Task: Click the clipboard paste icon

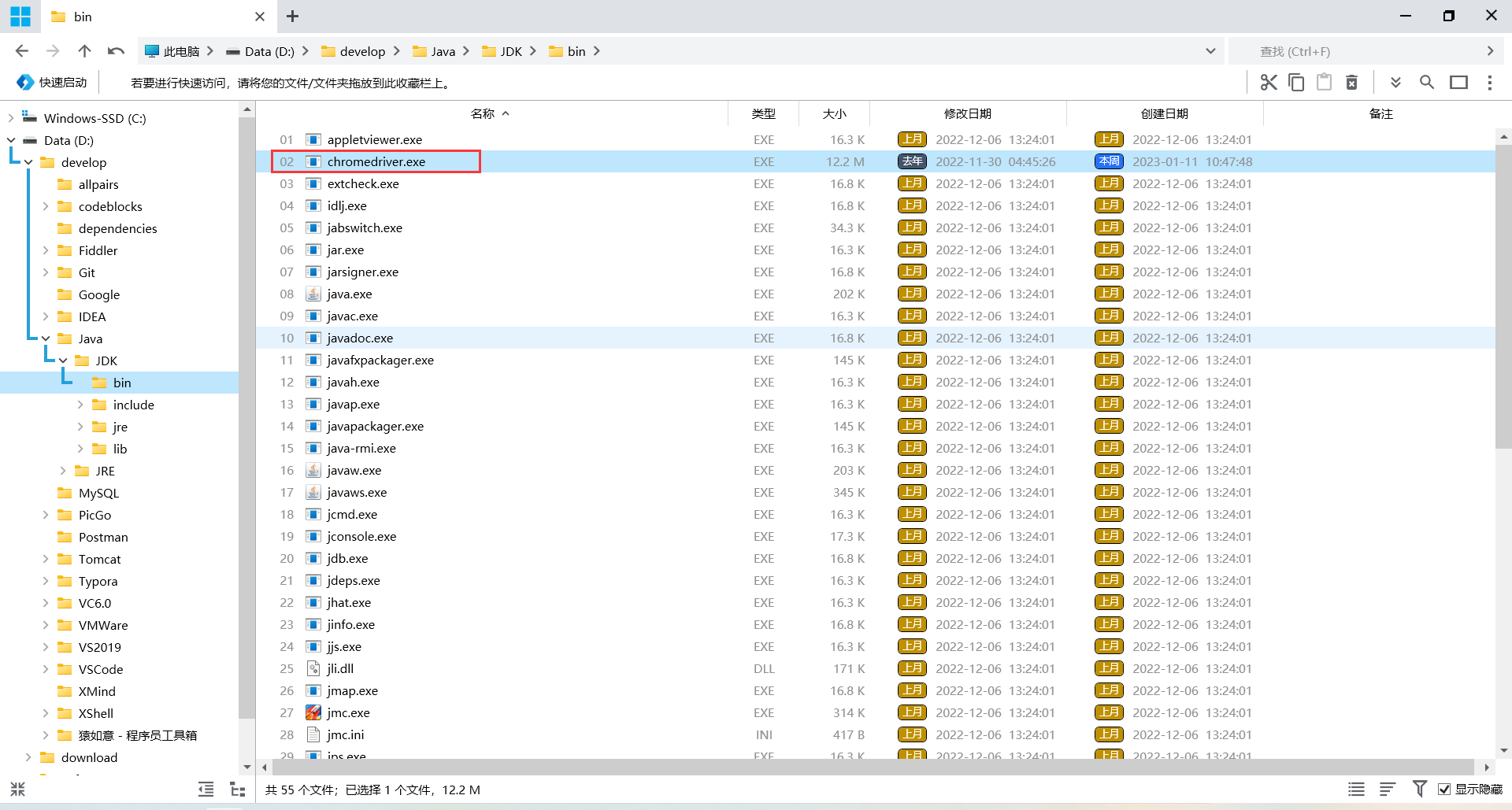Action: tap(1324, 82)
